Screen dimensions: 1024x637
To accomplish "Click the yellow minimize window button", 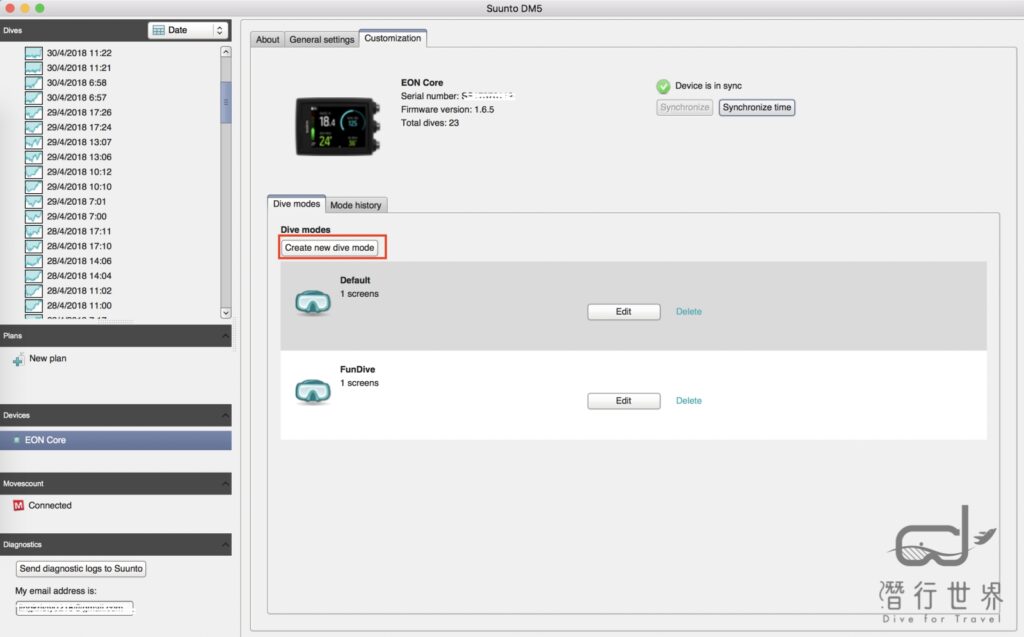I will 25,8.
